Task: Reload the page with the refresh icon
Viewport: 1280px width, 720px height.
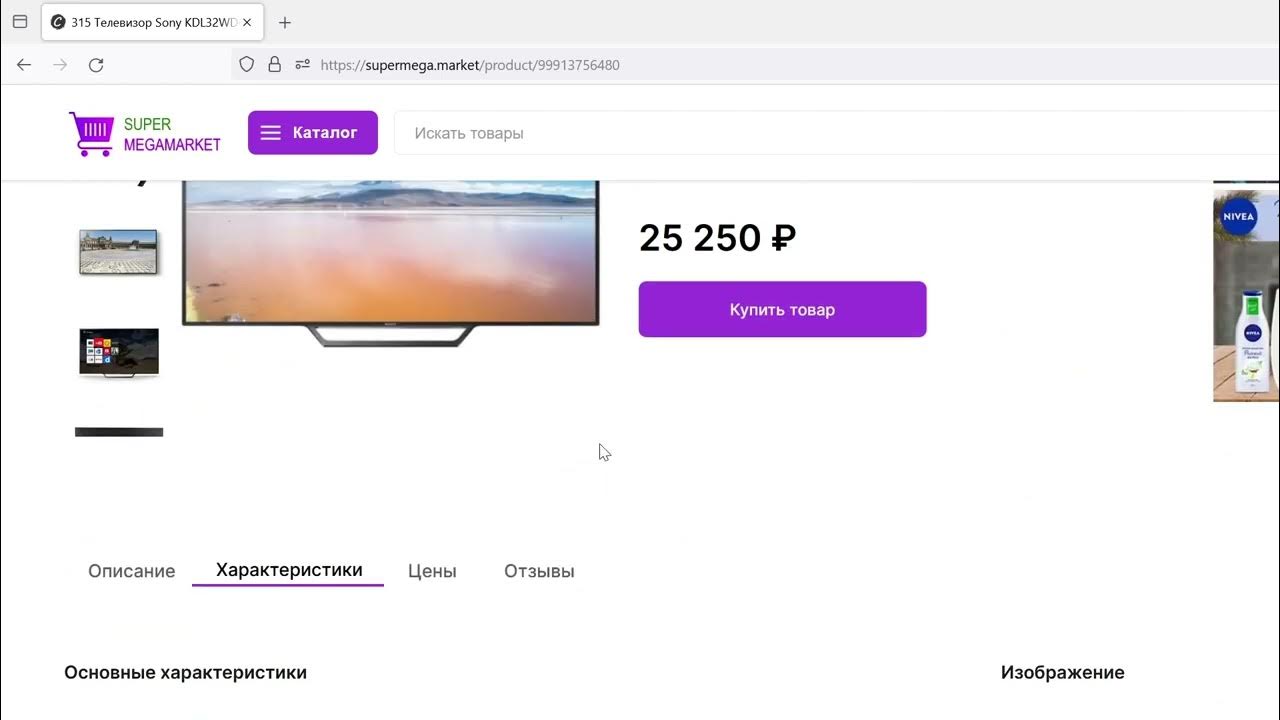Action: [x=96, y=65]
